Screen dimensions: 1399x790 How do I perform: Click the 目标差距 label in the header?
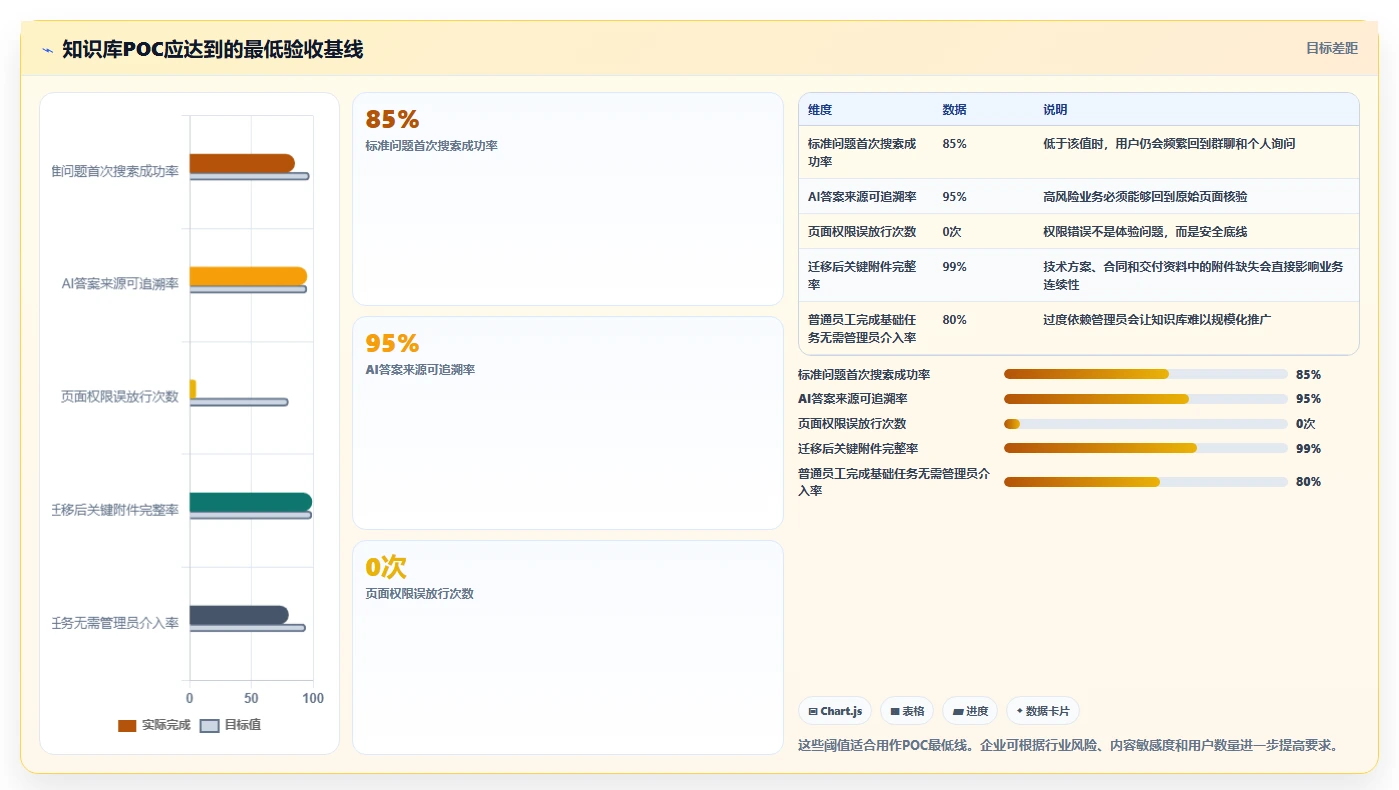(1332, 48)
